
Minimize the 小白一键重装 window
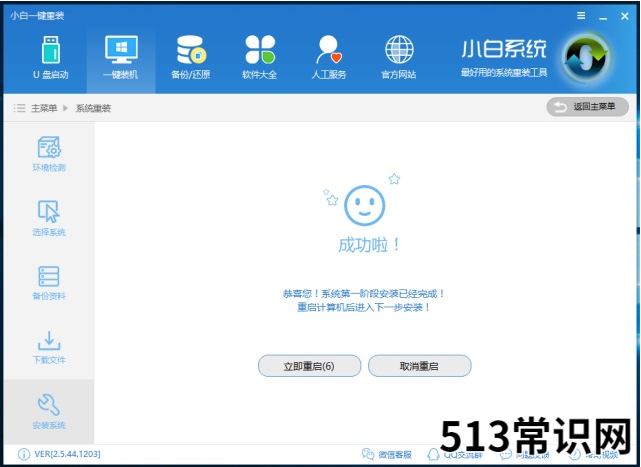click(x=603, y=16)
